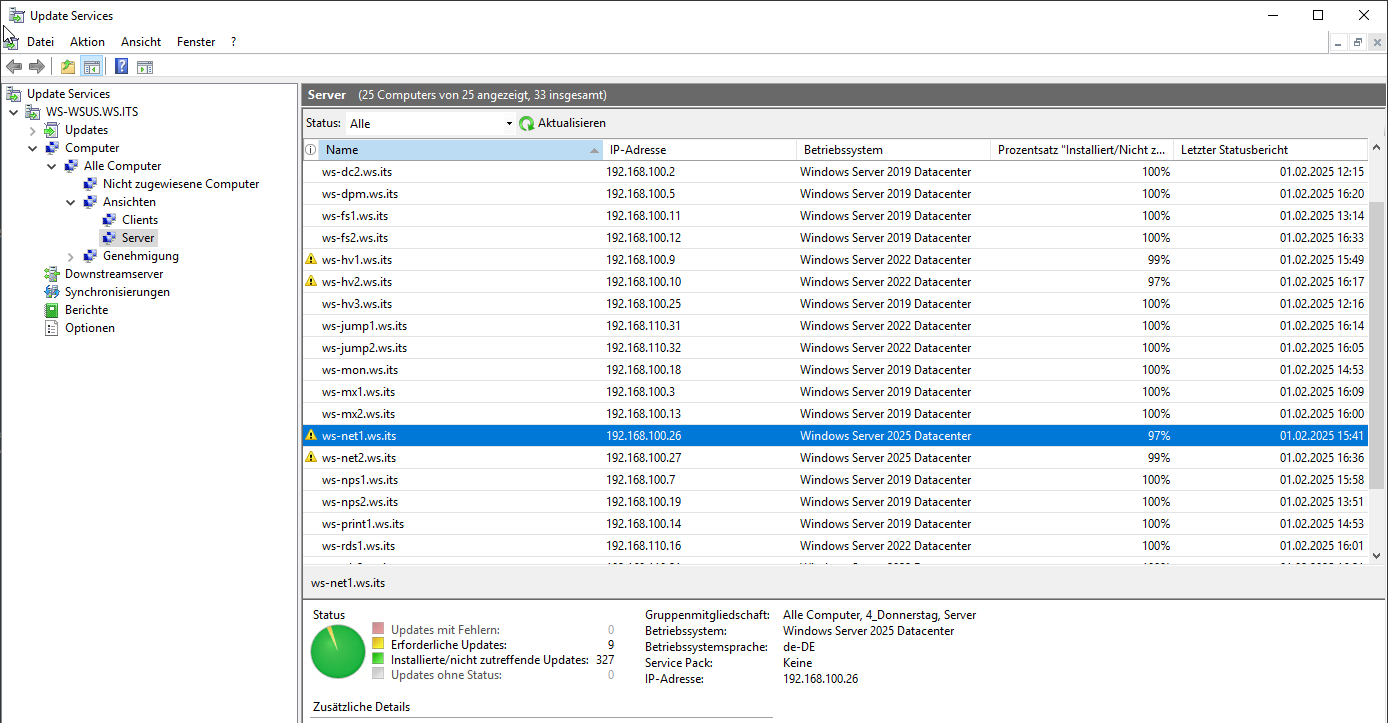
Task: Click the computer list vertical scrollbar thumb
Action: [x=1377, y=345]
